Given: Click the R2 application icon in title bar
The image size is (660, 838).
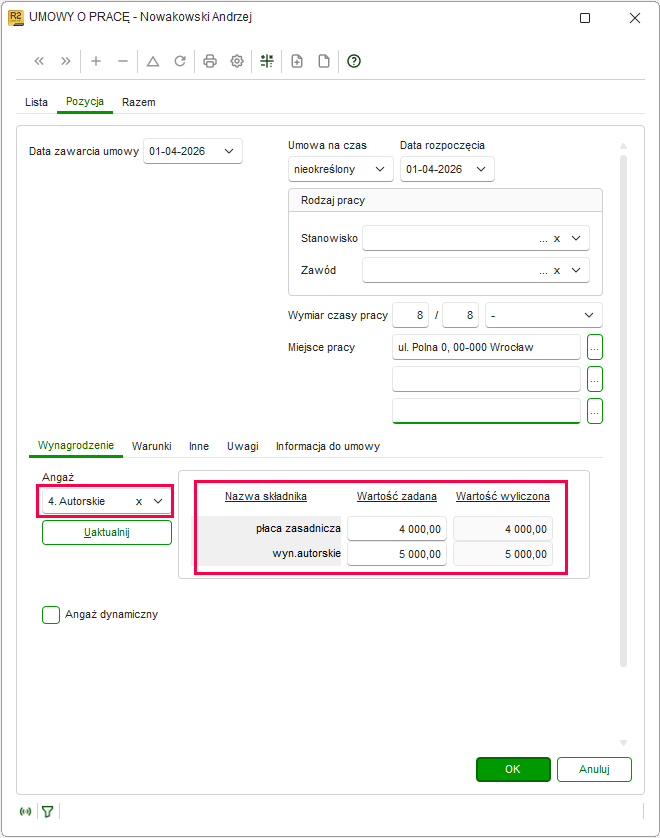Looking at the screenshot, I should pos(15,18).
